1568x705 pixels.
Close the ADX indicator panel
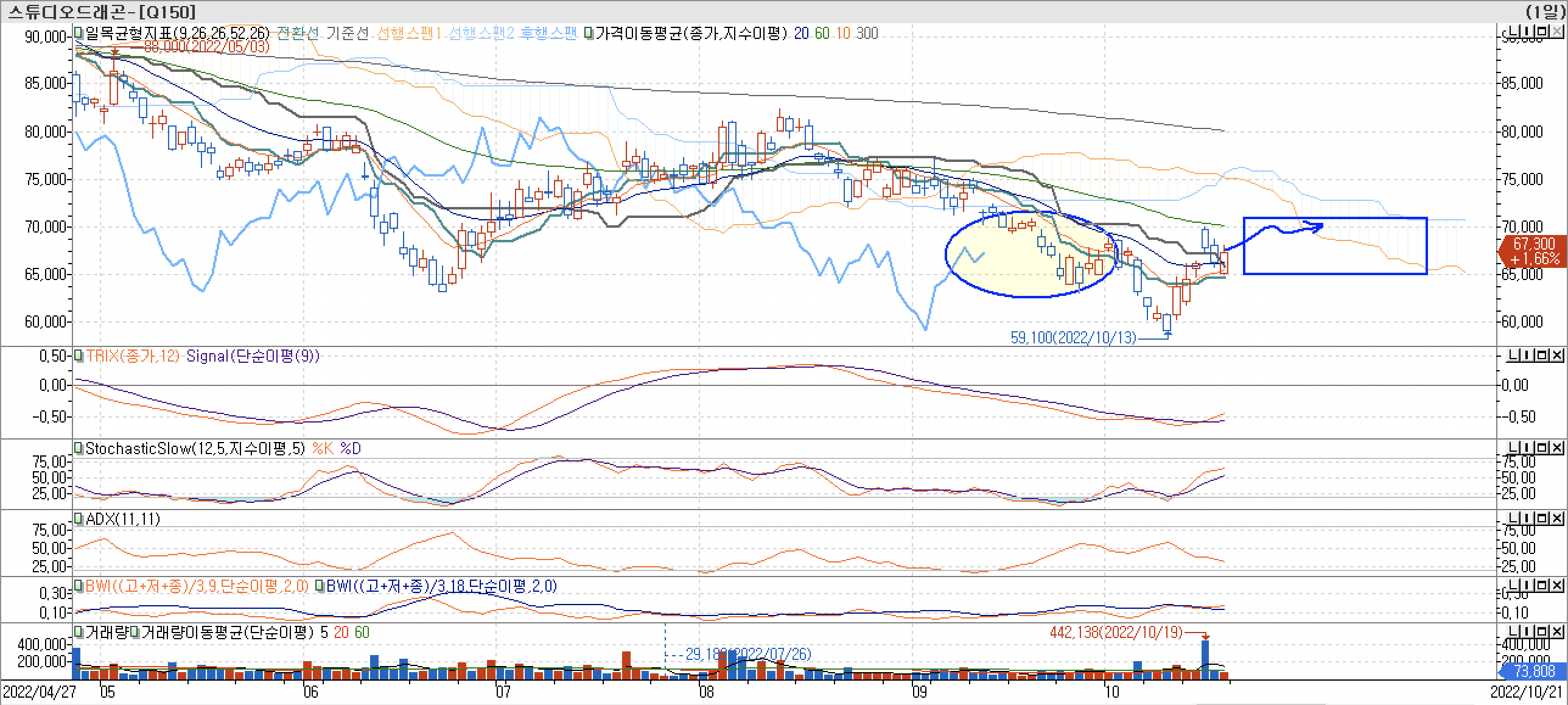(x=1557, y=519)
